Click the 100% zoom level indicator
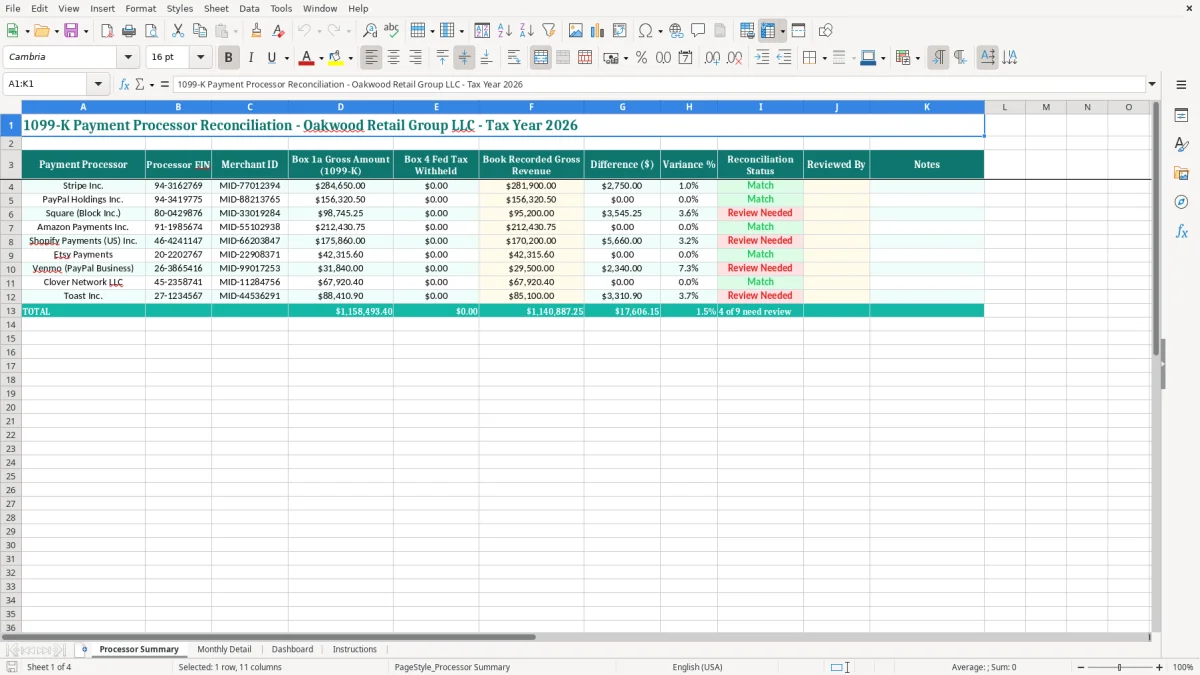The width and height of the screenshot is (1200, 675). pyautogui.click(x=1183, y=667)
